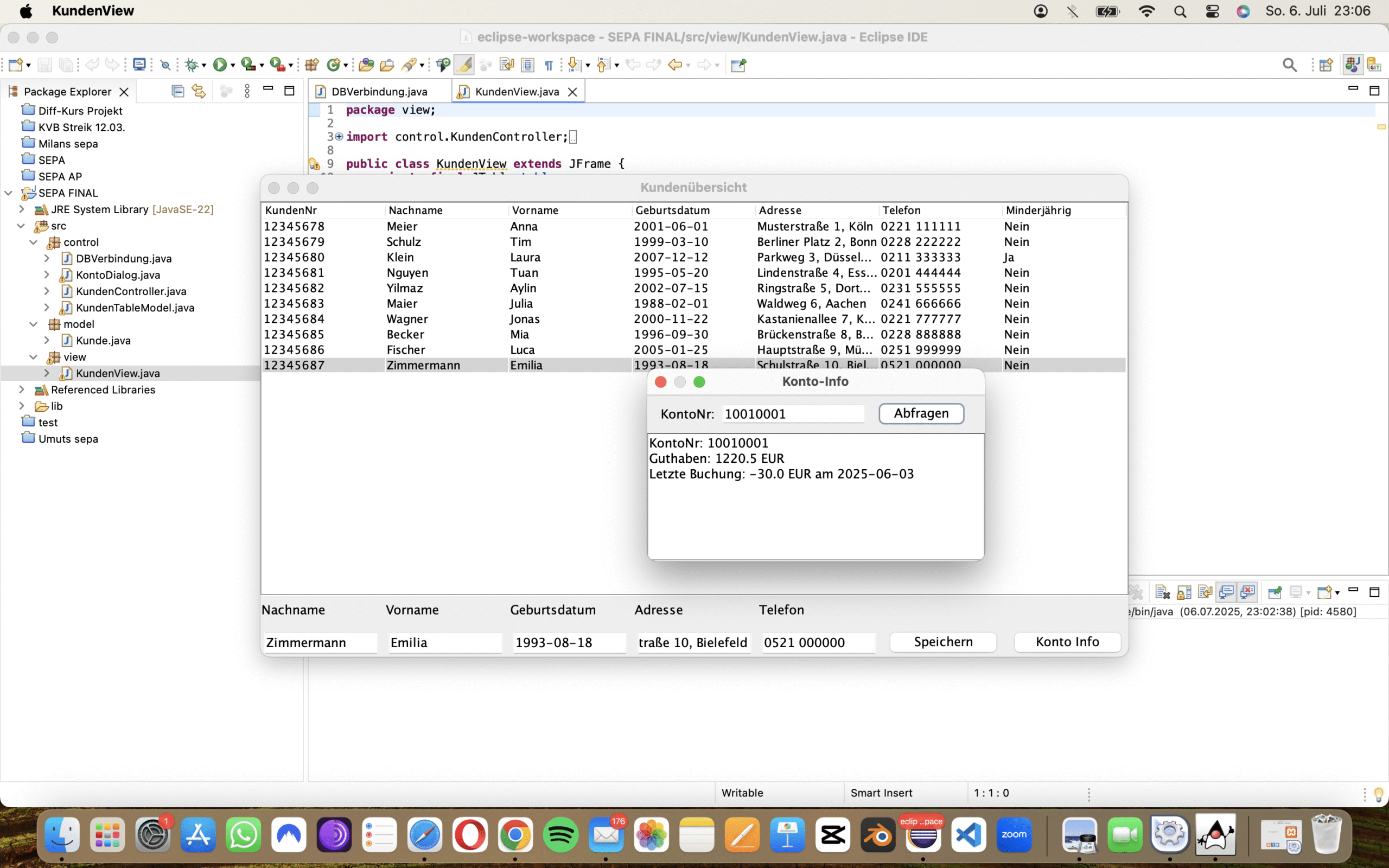1389x868 pixels.
Task: Expand the Referenced Libraries node
Action: pyautogui.click(x=22, y=390)
